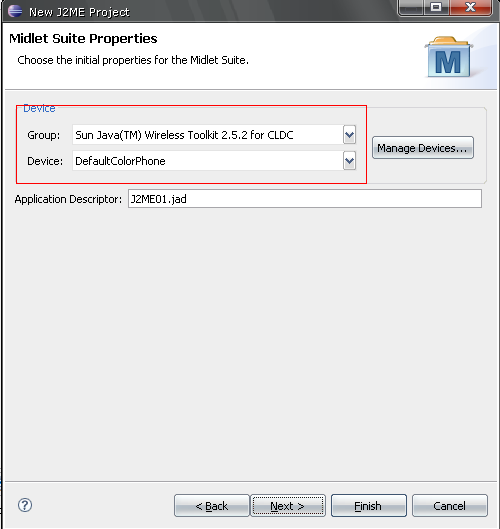Viewport: 500px width, 529px height.
Task: Close the New J2ME Project dialog
Action: coord(470,7)
